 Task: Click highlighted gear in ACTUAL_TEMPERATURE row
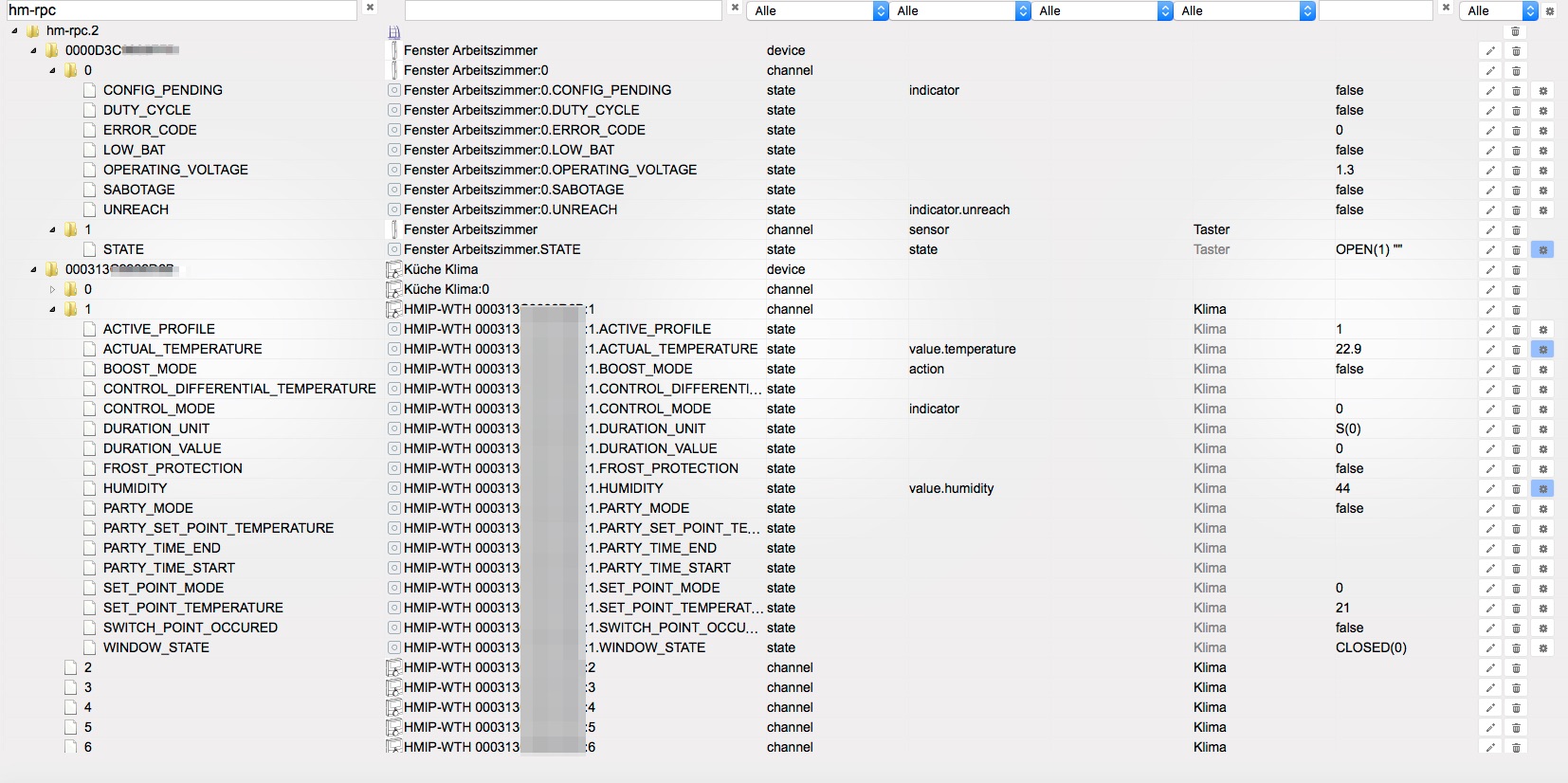coord(1542,350)
